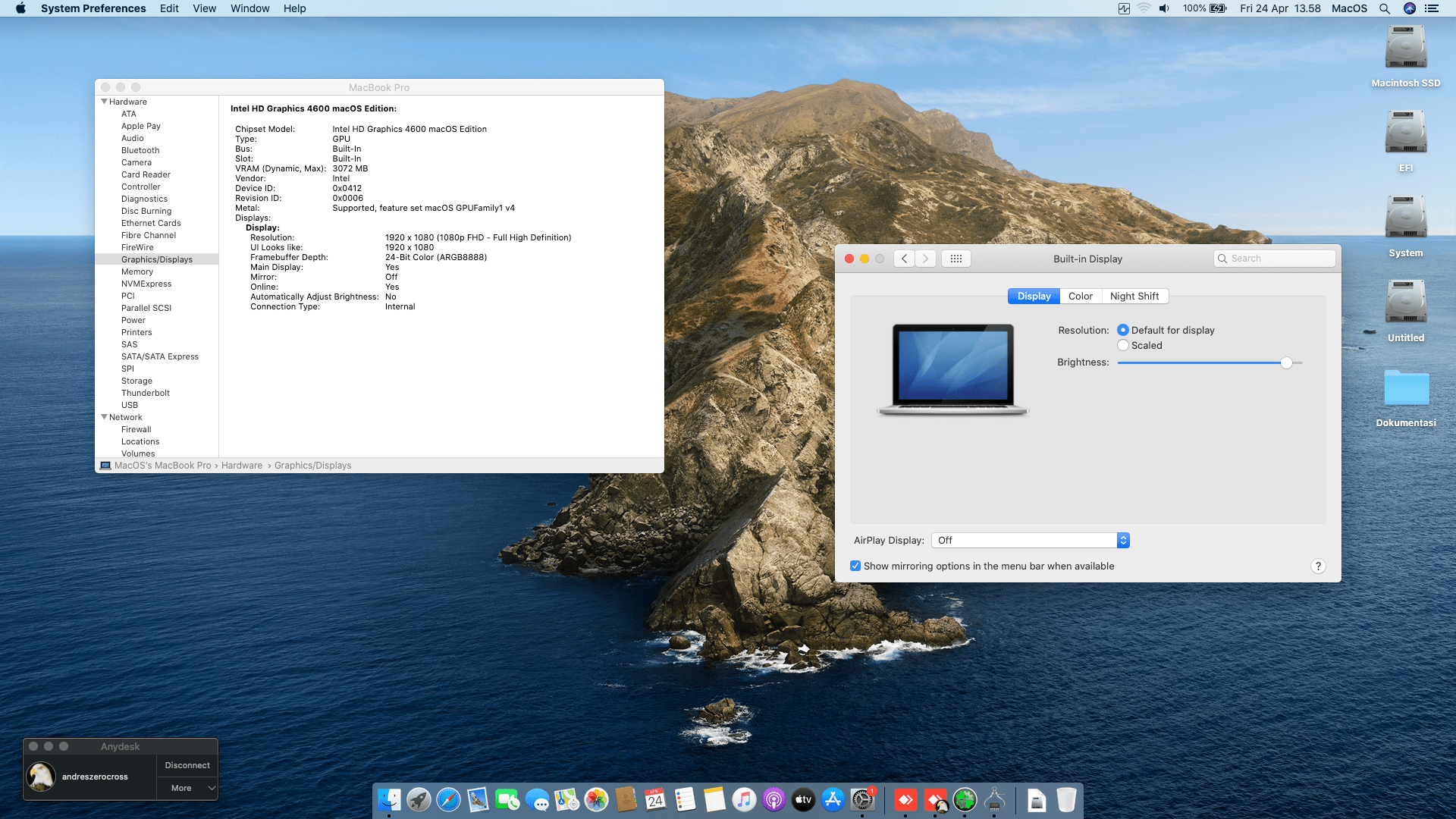Viewport: 1456px width, 819px height.
Task: Click the Brightness slider
Action: 1206,363
